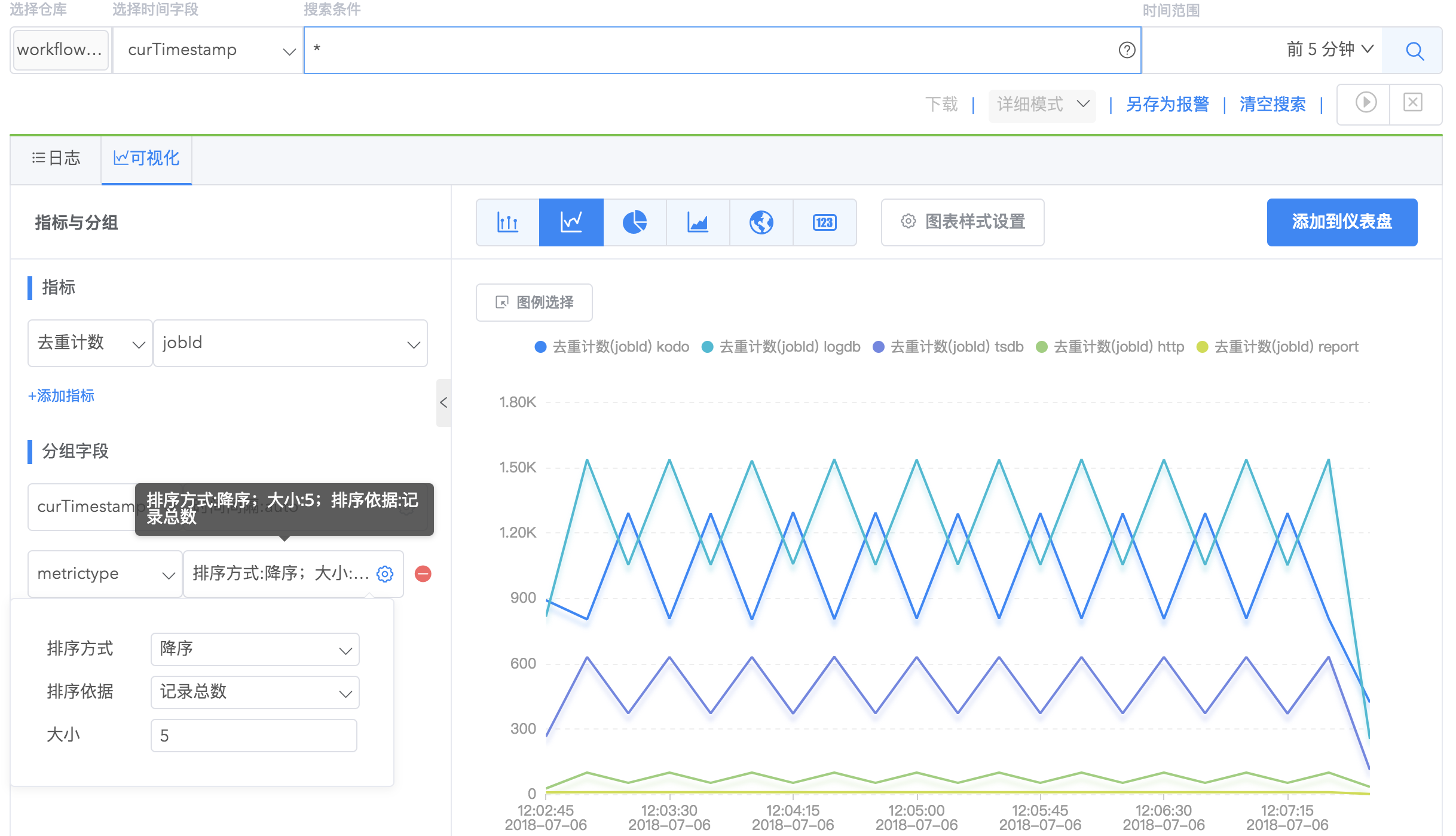
Task: Select the line chart type icon
Action: (571, 222)
